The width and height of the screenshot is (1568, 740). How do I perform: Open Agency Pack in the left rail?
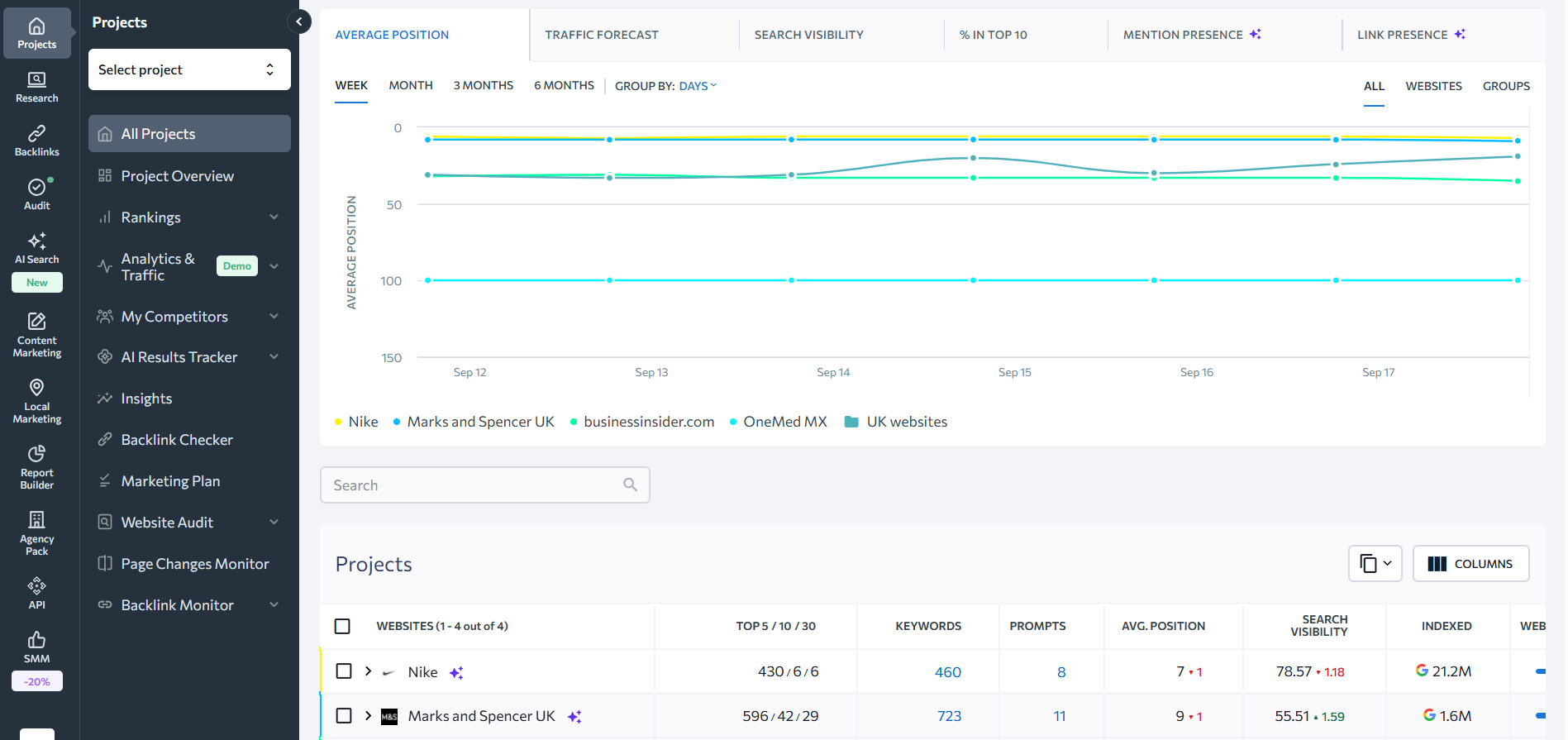(37, 533)
